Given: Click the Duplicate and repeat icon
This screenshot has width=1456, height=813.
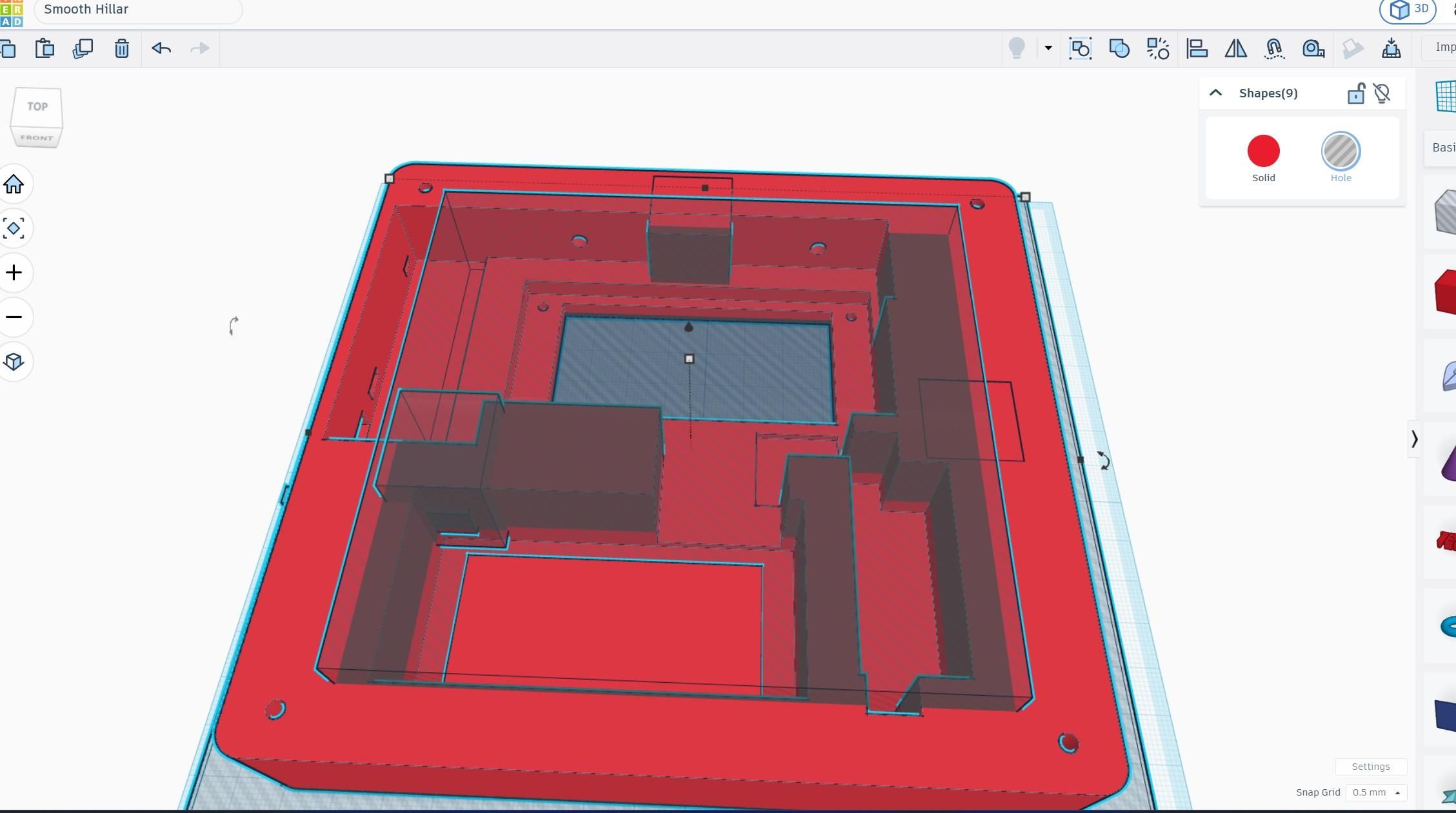Looking at the screenshot, I should coord(83,48).
